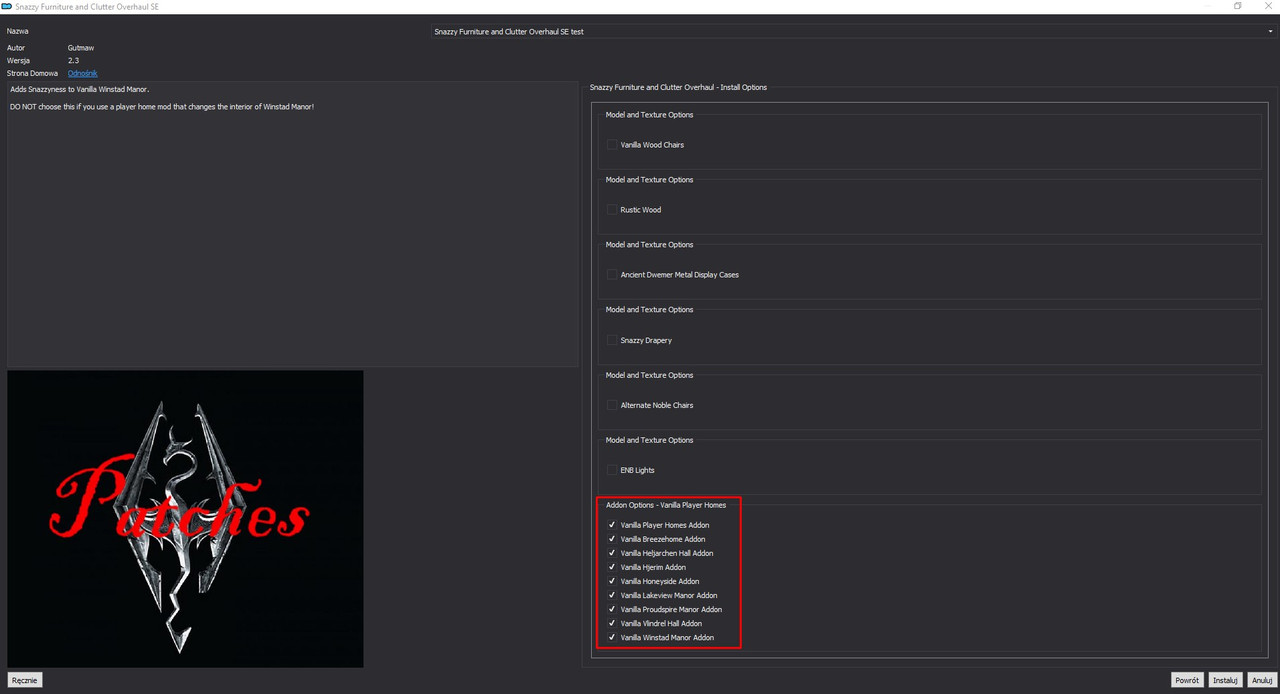
Task: Select the DO NOT choose warning text
Action: pos(162,106)
